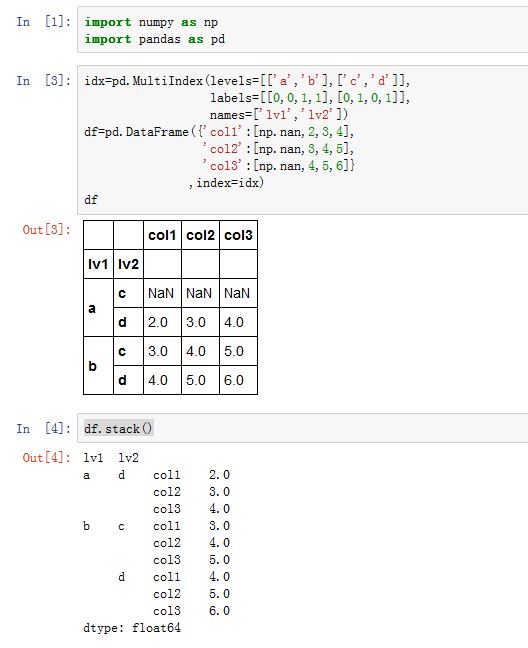Click the col3 column header
Viewport: 528px width, 648px height.
coord(238,235)
